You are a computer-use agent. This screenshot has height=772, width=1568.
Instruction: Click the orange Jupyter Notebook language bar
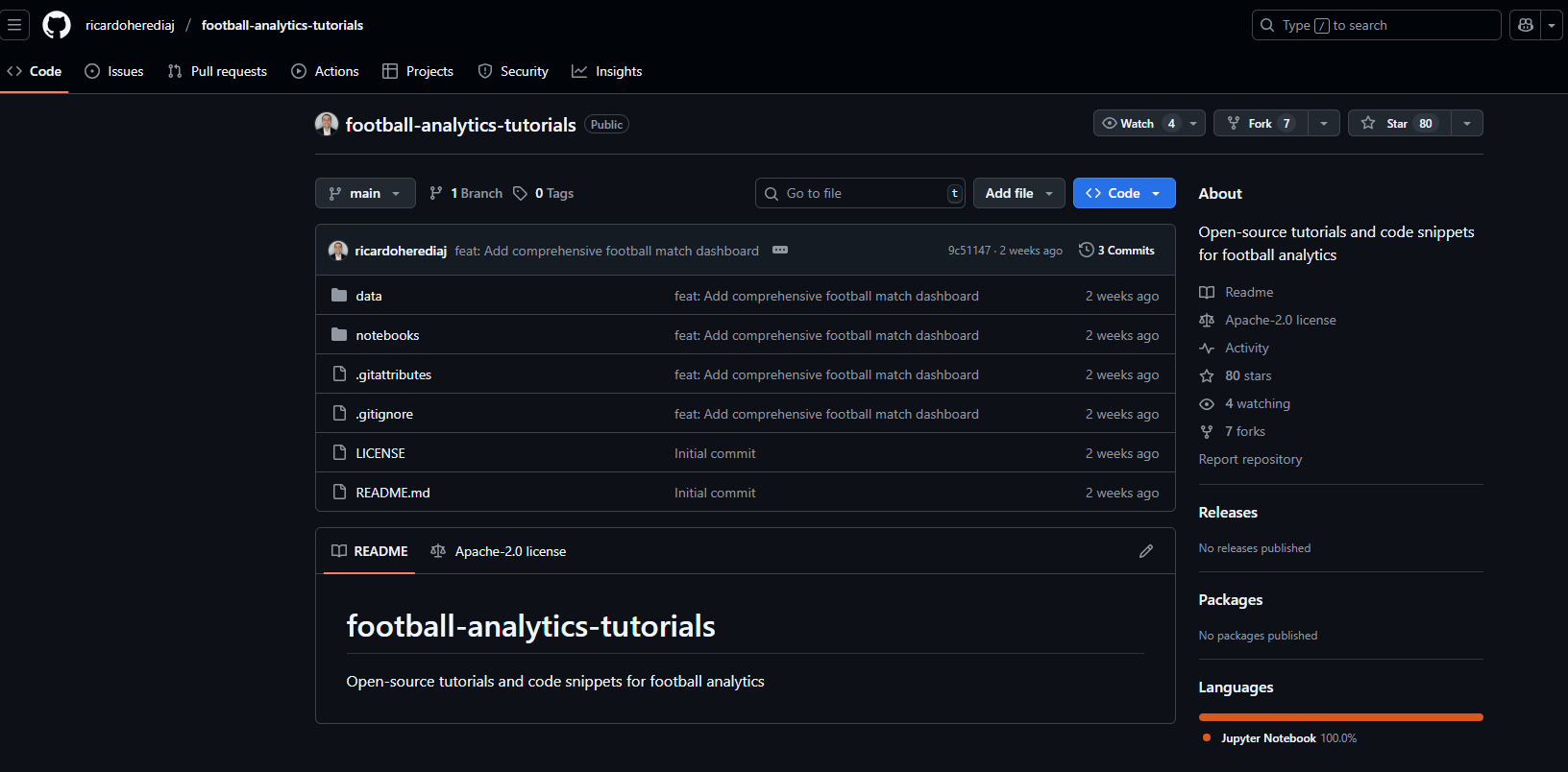pos(1340,717)
